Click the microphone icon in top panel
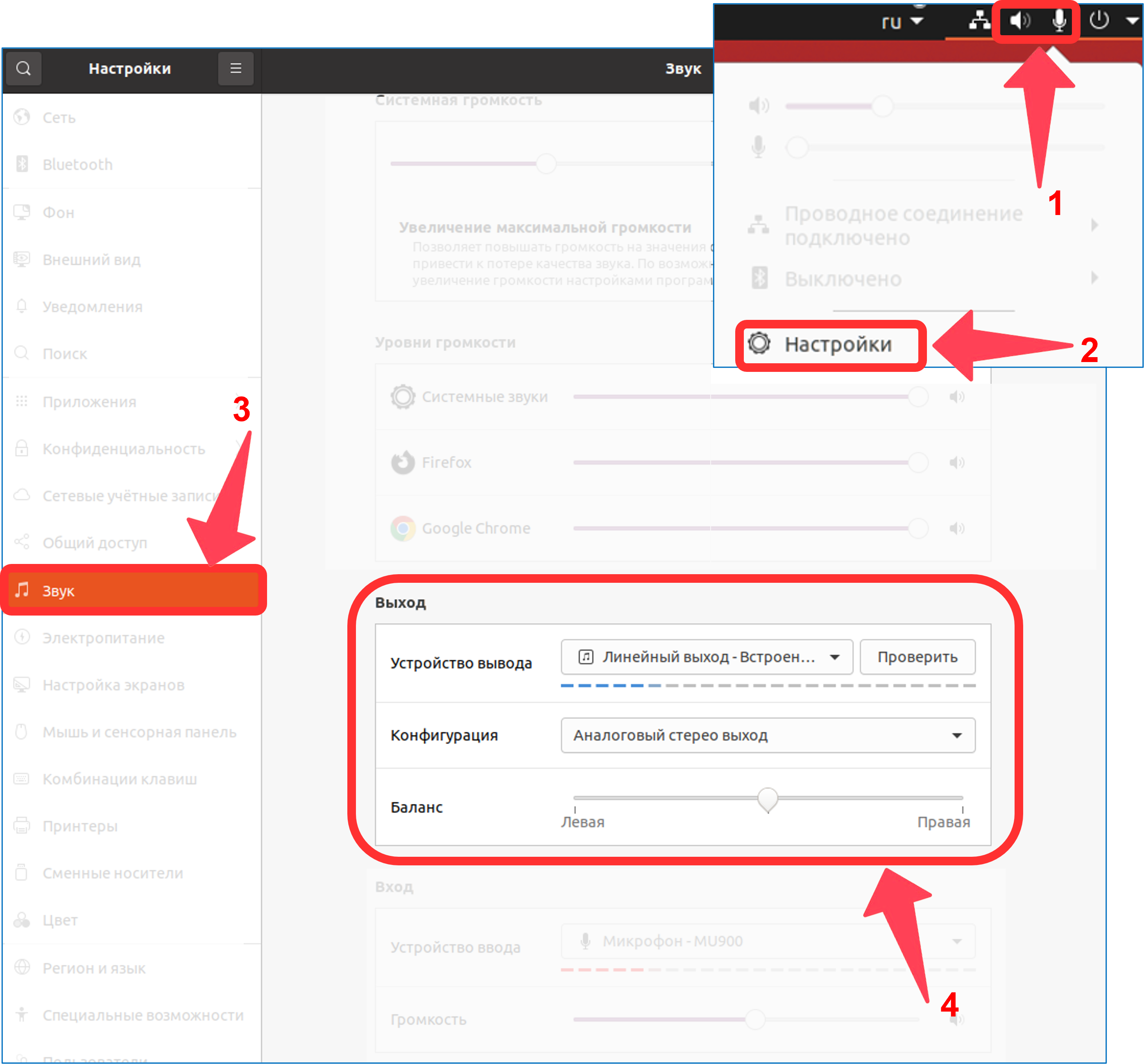1144x1064 pixels. (1059, 21)
